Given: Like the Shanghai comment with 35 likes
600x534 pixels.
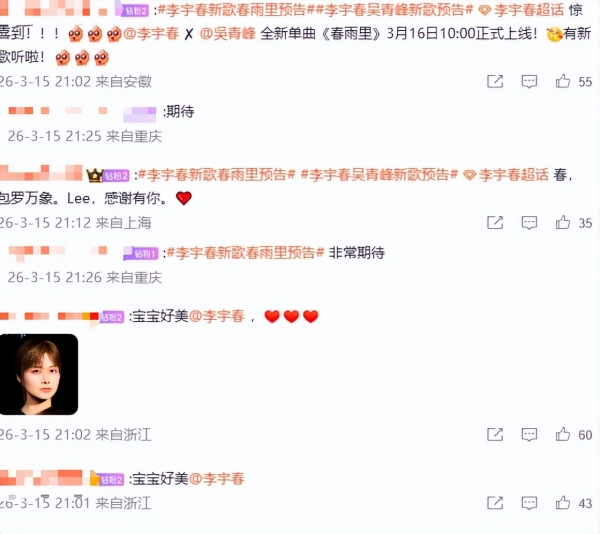Looking at the screenshot, I should [562, 222].
